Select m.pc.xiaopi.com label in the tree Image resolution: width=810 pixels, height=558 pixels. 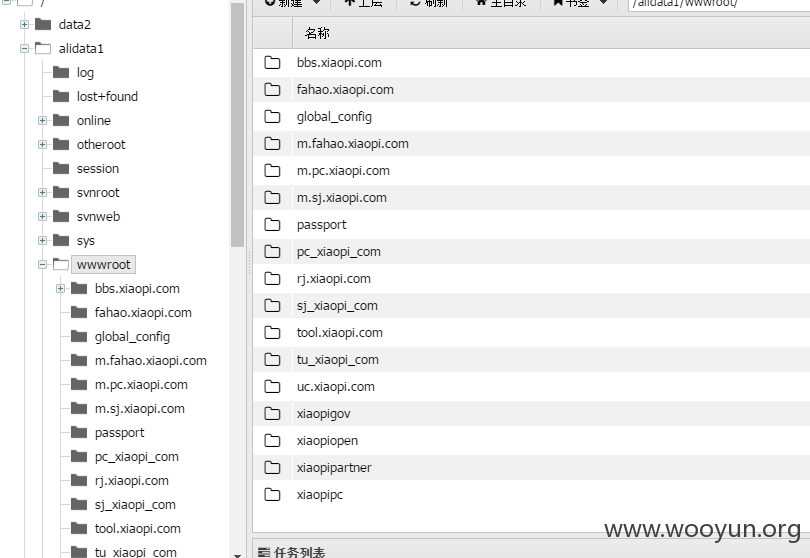coord(141,385)
